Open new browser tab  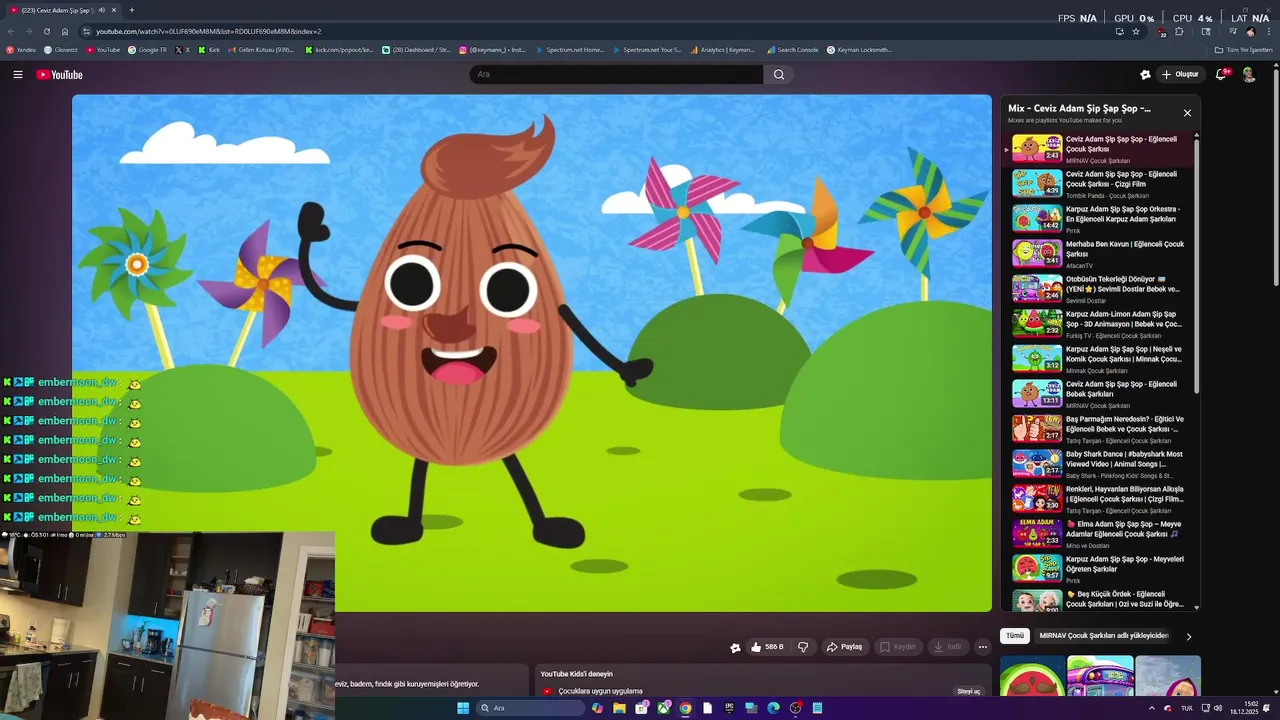[x=131, y=10]
